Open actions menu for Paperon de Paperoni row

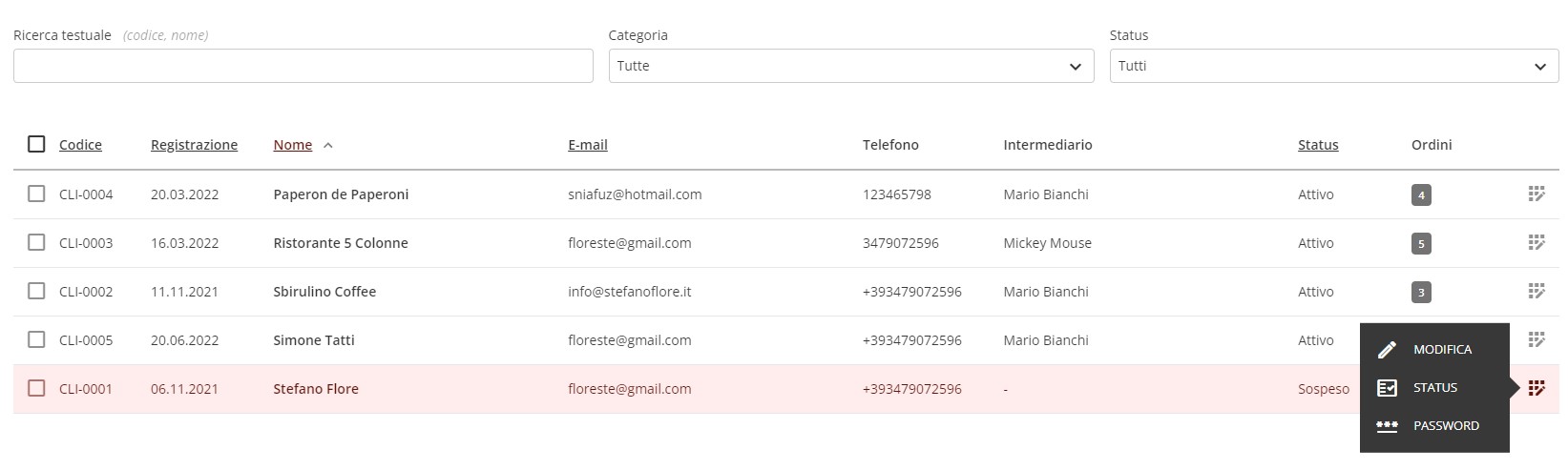tap(1537, 194)
